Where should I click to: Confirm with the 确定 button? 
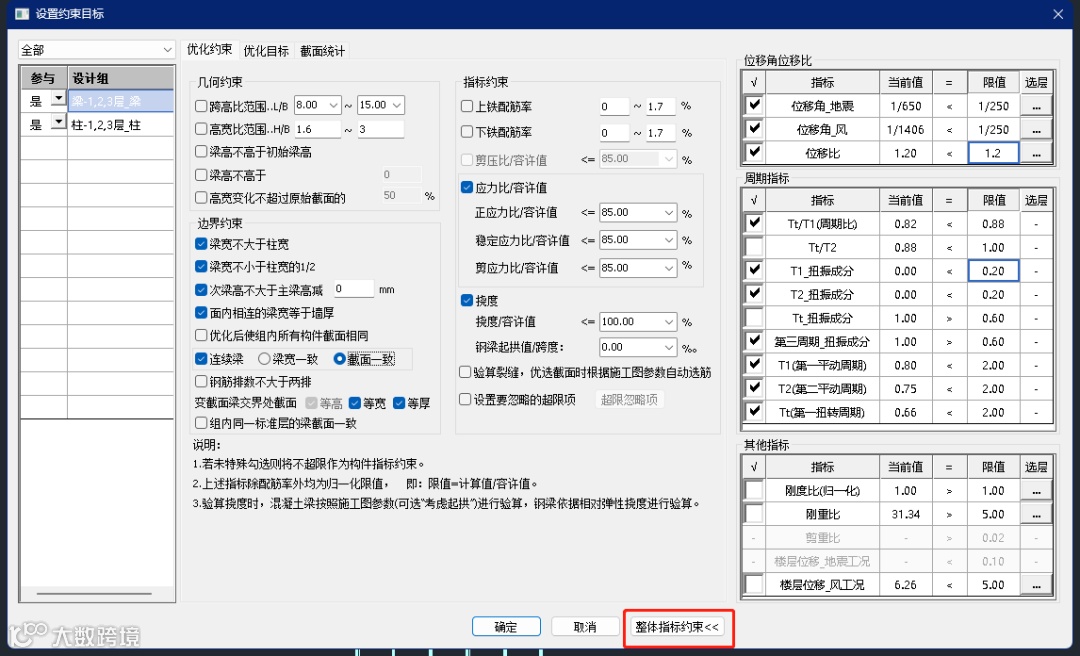[x=506, y=626]
